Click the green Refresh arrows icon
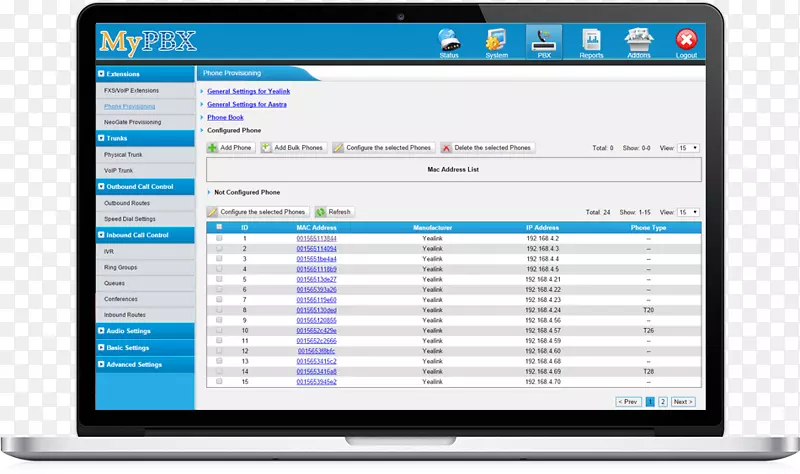The height and width of the screenshot is (474, 800). [x=320, y=212]
